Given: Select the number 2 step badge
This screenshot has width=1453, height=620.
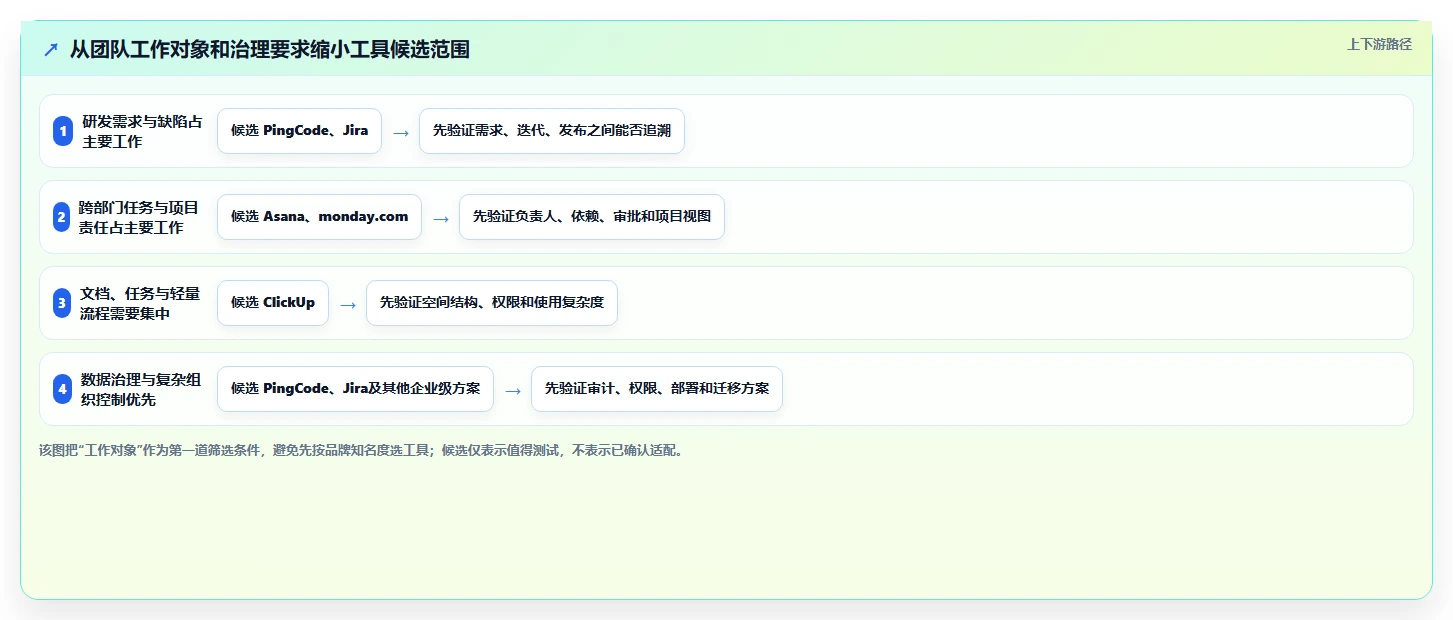Looking at the screenshot, I should pyautogui.click(x=63, y=217).
